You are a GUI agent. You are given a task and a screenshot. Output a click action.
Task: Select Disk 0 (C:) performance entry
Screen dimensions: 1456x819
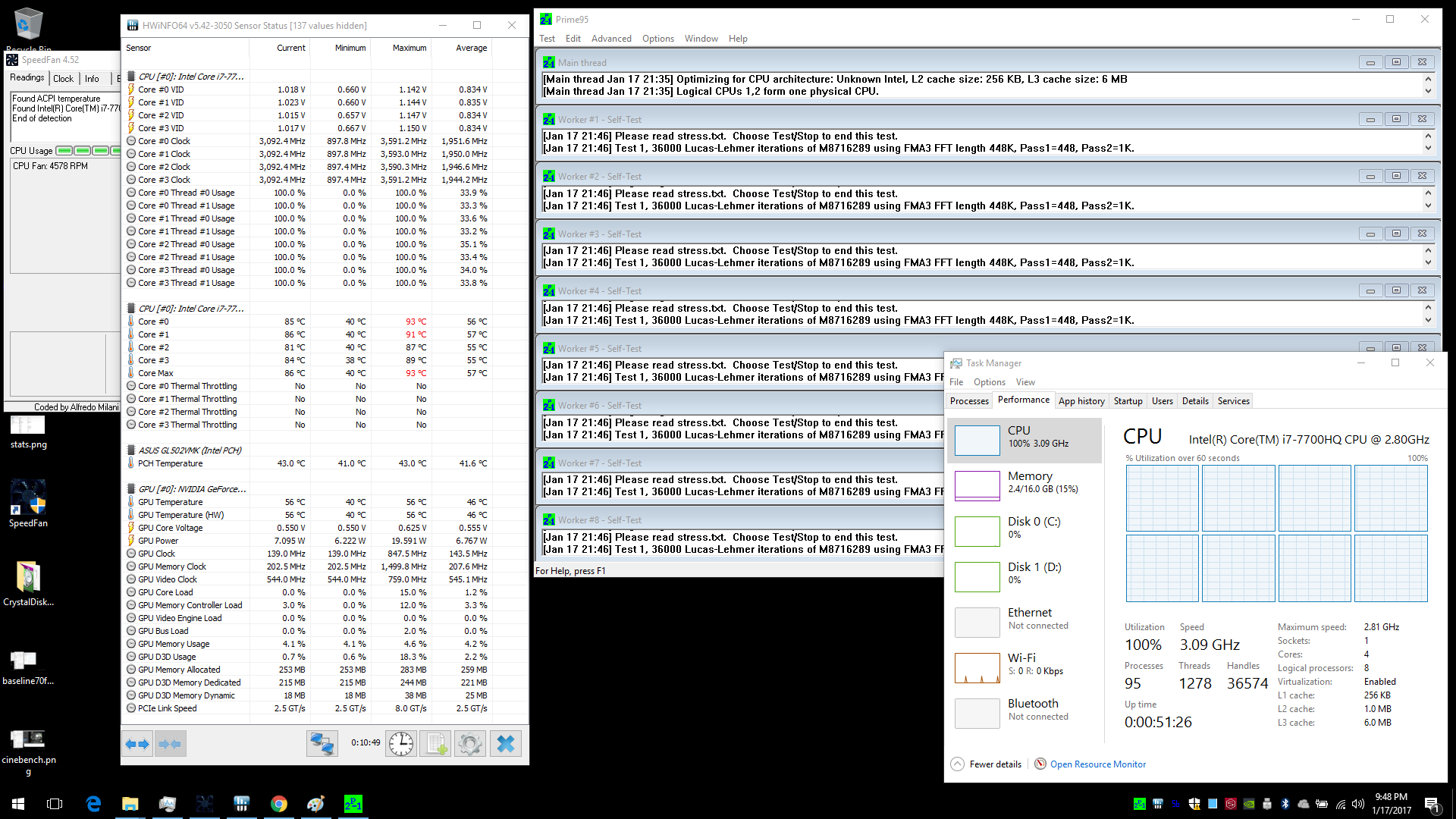1025,531
